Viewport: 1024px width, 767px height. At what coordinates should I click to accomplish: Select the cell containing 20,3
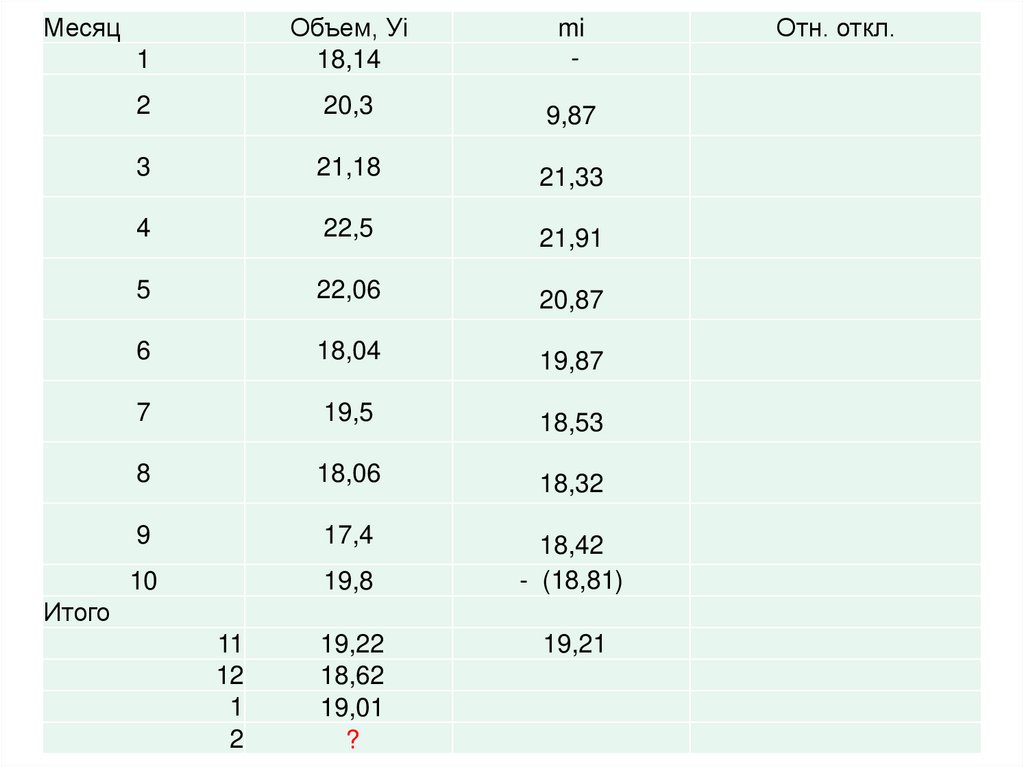tap(348, 105)
